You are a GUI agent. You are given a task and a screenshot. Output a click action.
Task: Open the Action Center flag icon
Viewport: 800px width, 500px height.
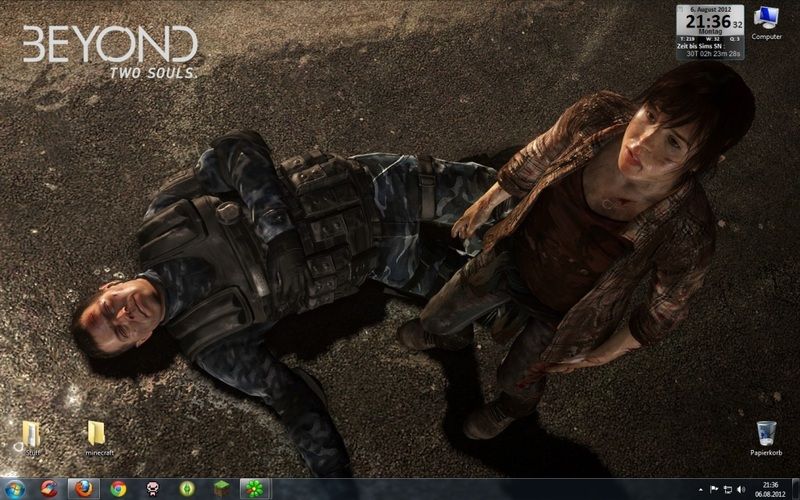(714, 490)
